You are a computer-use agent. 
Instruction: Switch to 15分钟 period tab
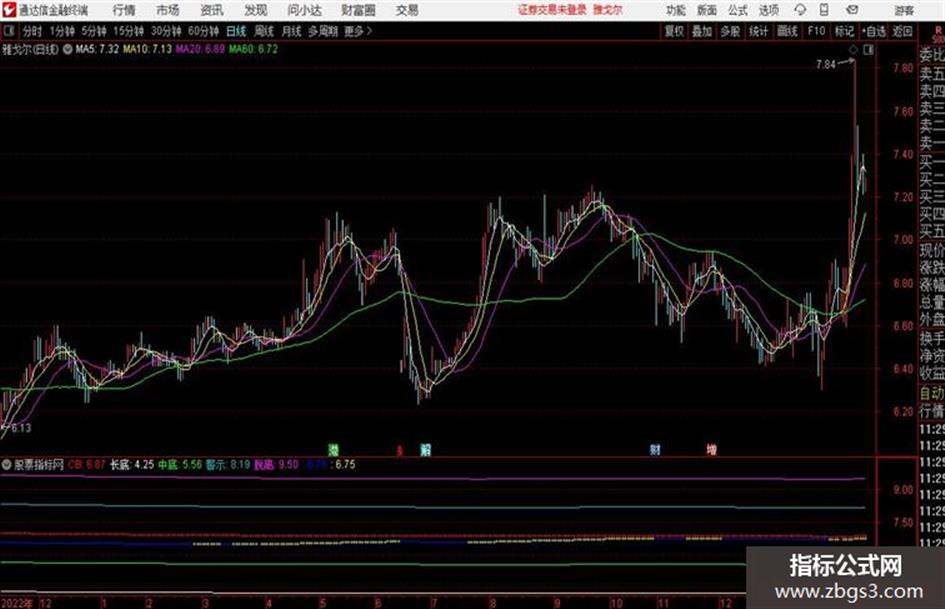click(x=128, y=31)
